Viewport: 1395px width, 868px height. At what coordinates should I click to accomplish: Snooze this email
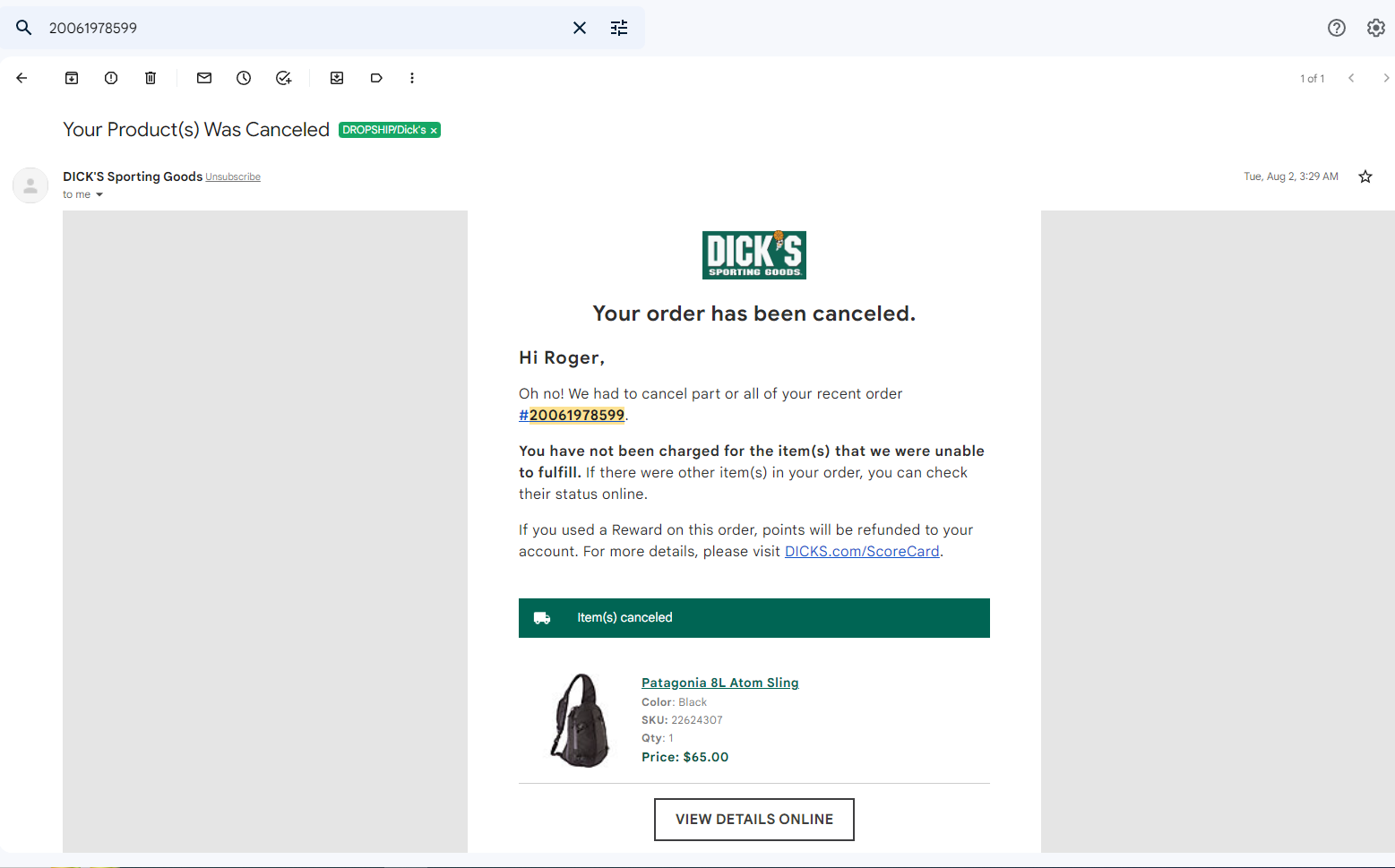pos(244,78)
